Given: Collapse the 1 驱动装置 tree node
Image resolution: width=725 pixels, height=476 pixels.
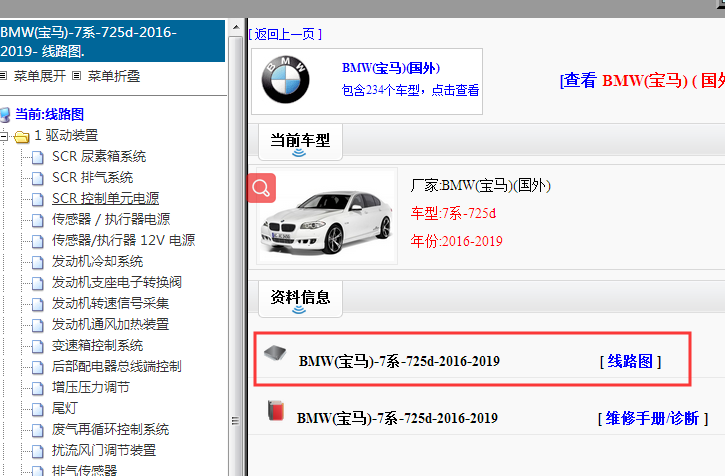Looking at the screenshot, I should pos(4,136).
